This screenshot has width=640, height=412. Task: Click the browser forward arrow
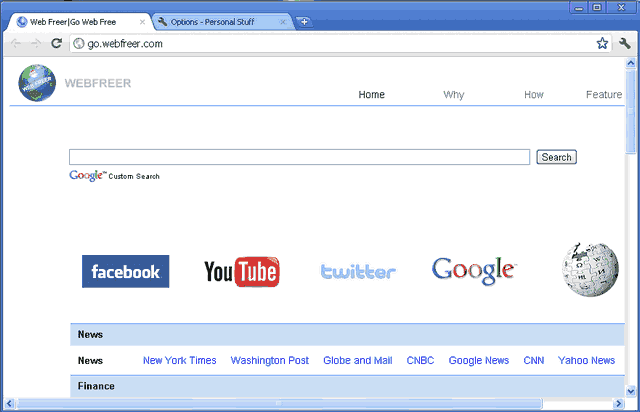[36, 43]
